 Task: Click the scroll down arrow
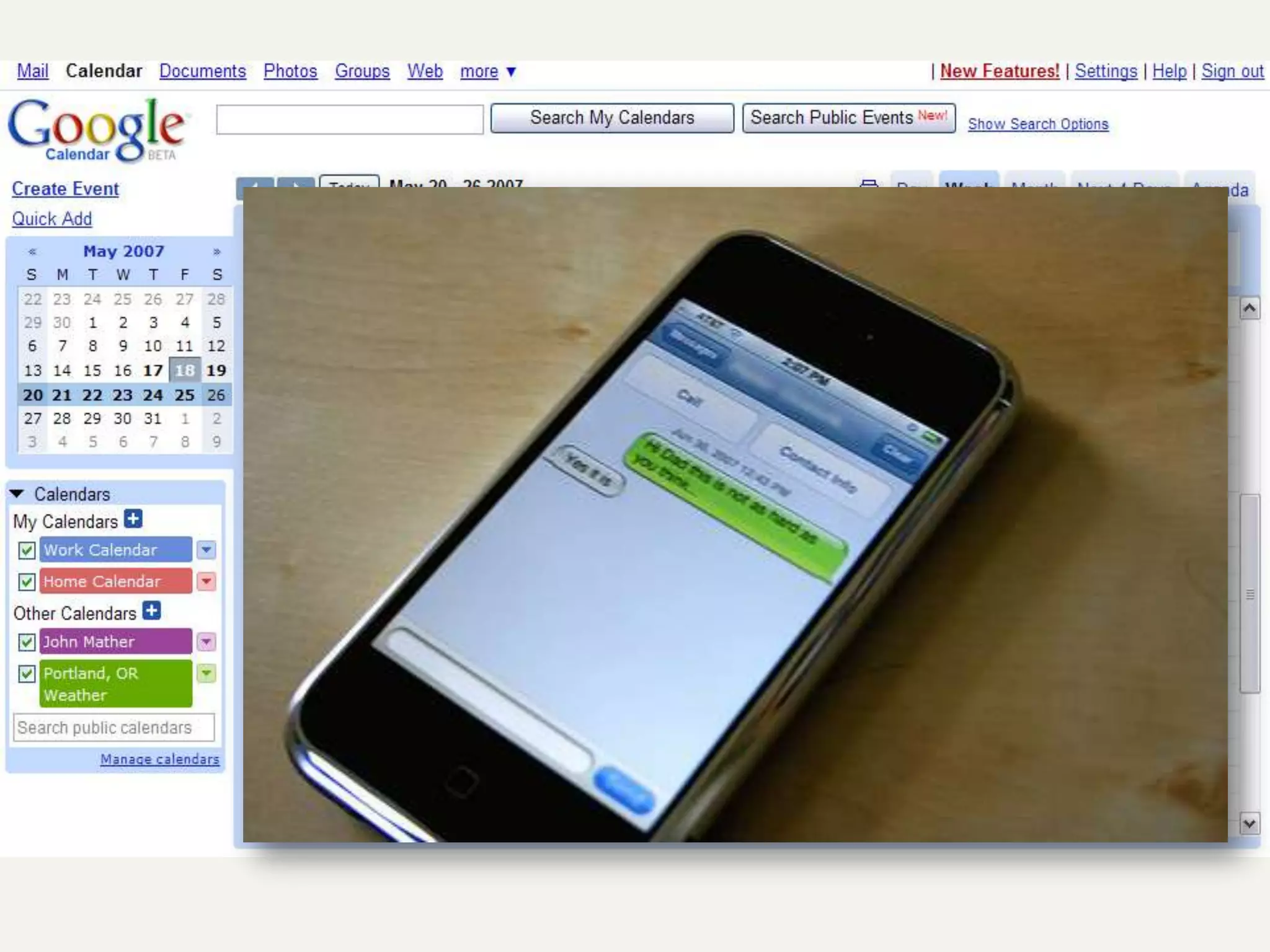[1250, 824]
